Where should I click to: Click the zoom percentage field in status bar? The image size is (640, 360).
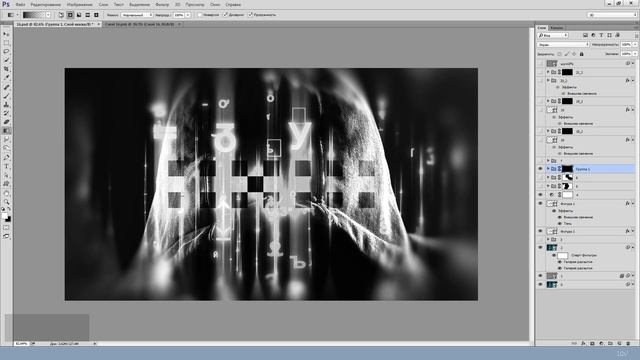(21, 344)
